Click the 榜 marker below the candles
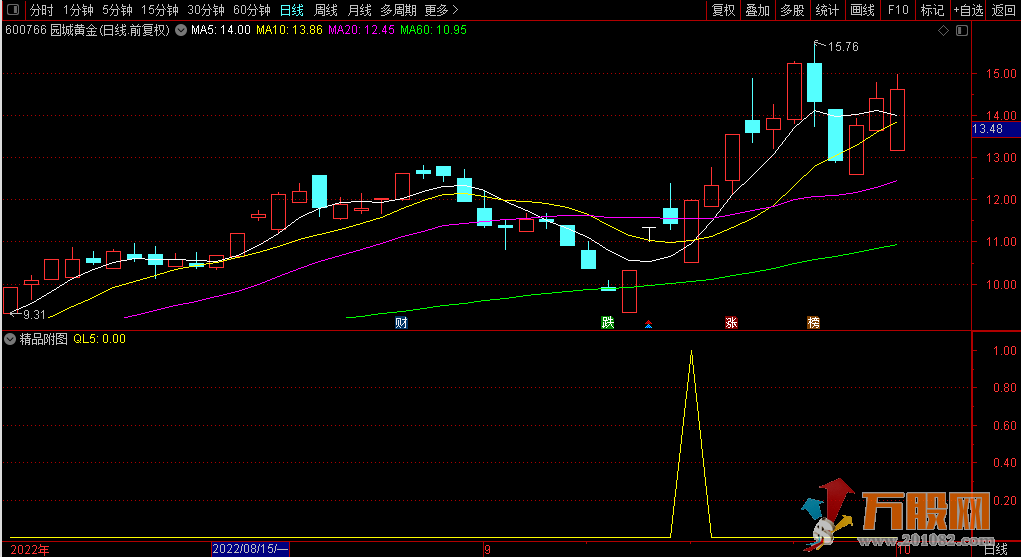This screenshot has height=557, width=1021. click(813, 322)
